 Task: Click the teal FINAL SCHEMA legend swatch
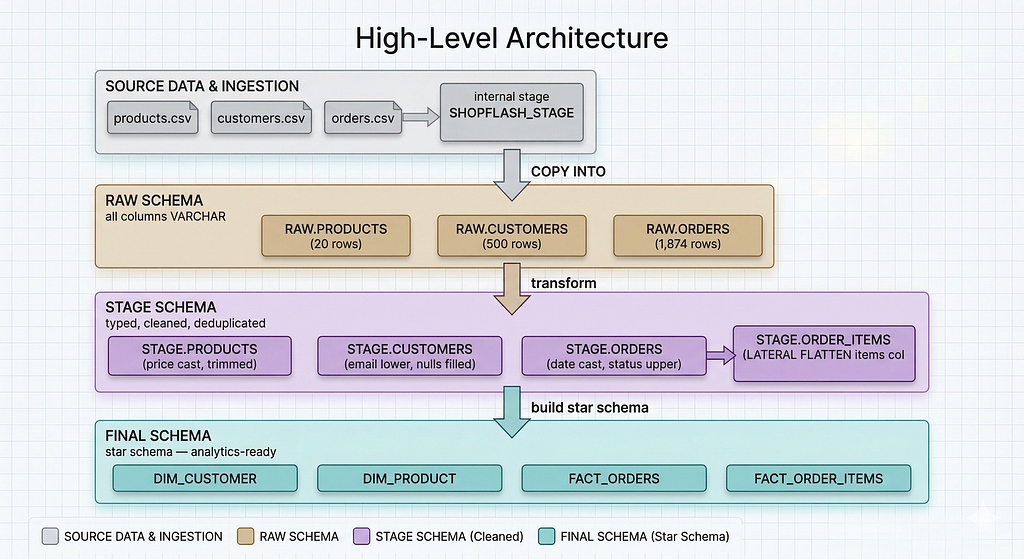point(547,537)
